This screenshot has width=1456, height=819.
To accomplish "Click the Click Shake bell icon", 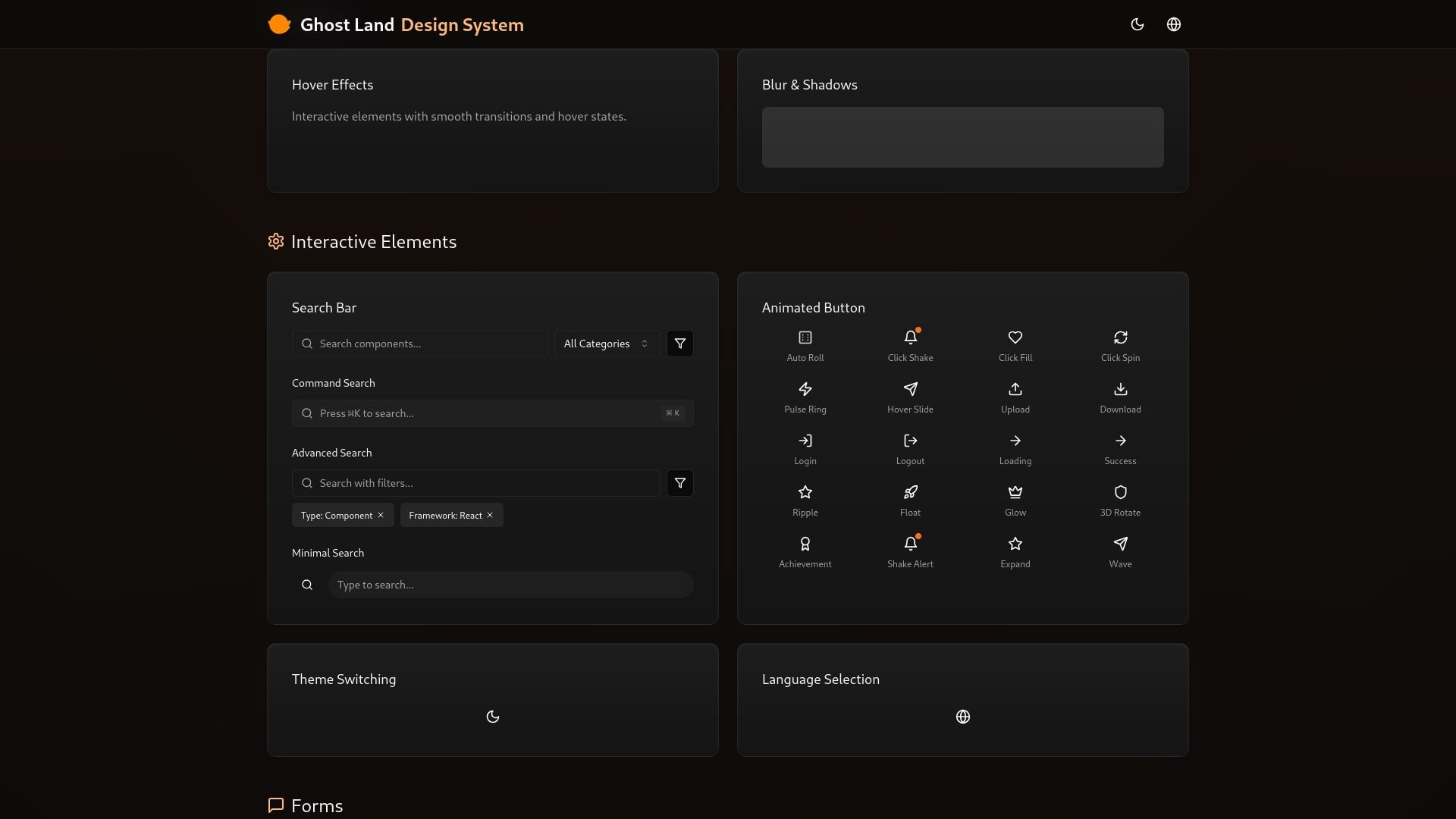I will tap(910, 337).
